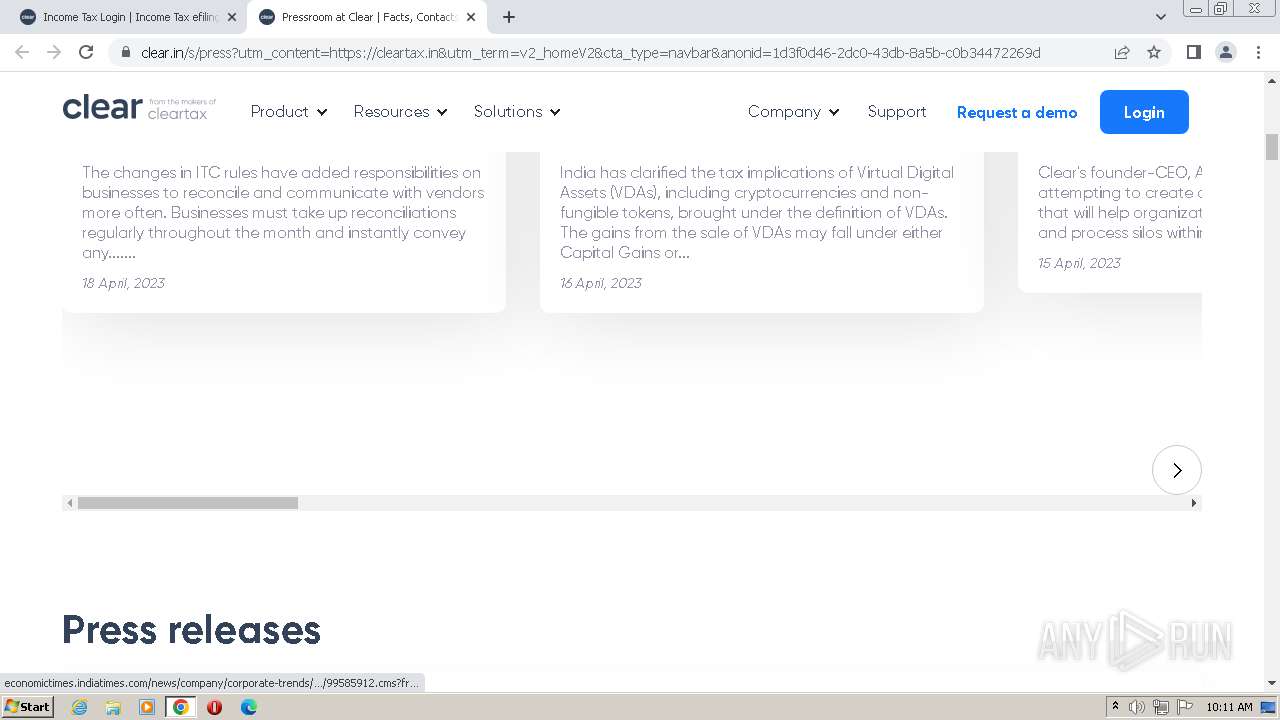This screenshot has height=720, width=1280.
Task: Open File Explorer from taskbar
Action: point(113,707)
